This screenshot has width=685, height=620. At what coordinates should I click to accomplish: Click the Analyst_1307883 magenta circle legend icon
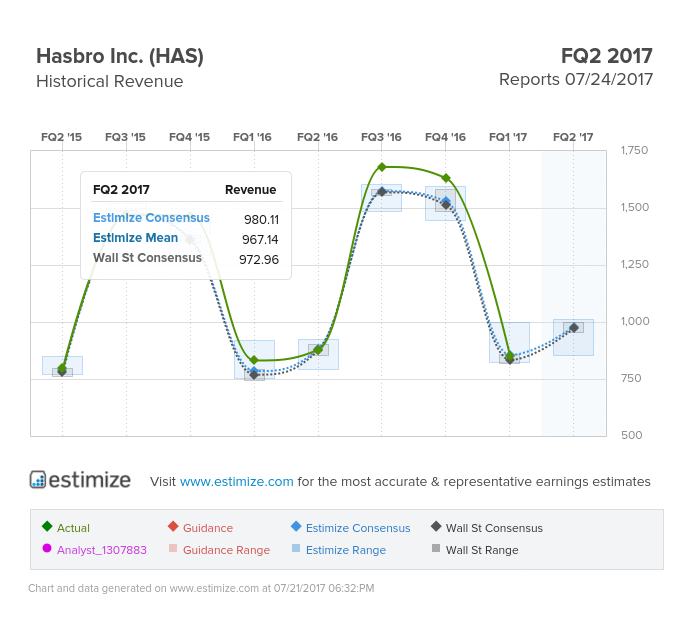47,548
